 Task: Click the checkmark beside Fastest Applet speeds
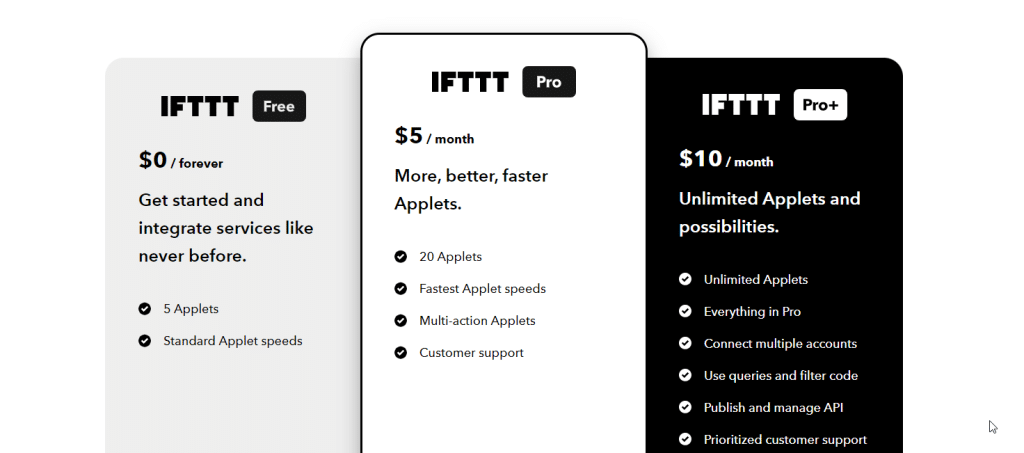pos(401,289)
